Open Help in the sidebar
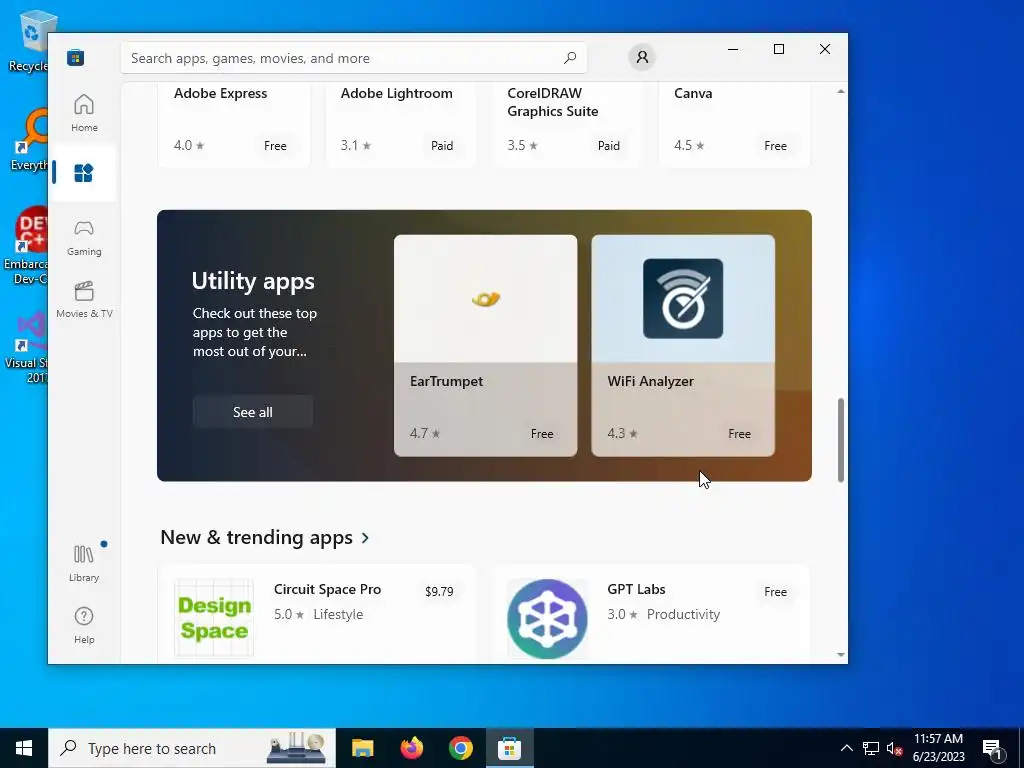Viewport: 1024px width, 768px height. (84, 624)
